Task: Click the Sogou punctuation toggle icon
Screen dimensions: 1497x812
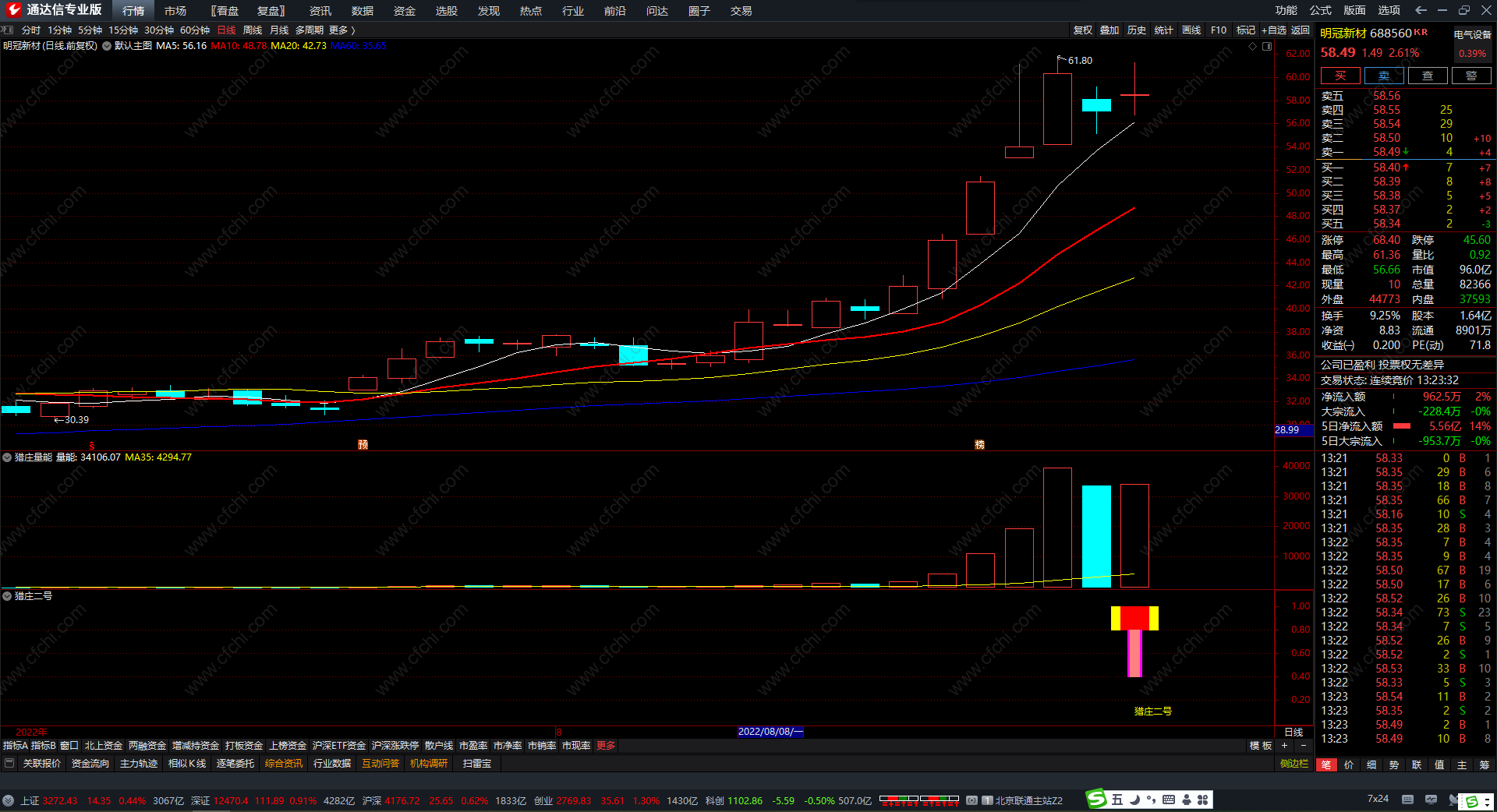Action: pyautogui.click(x=1152, y=800)
